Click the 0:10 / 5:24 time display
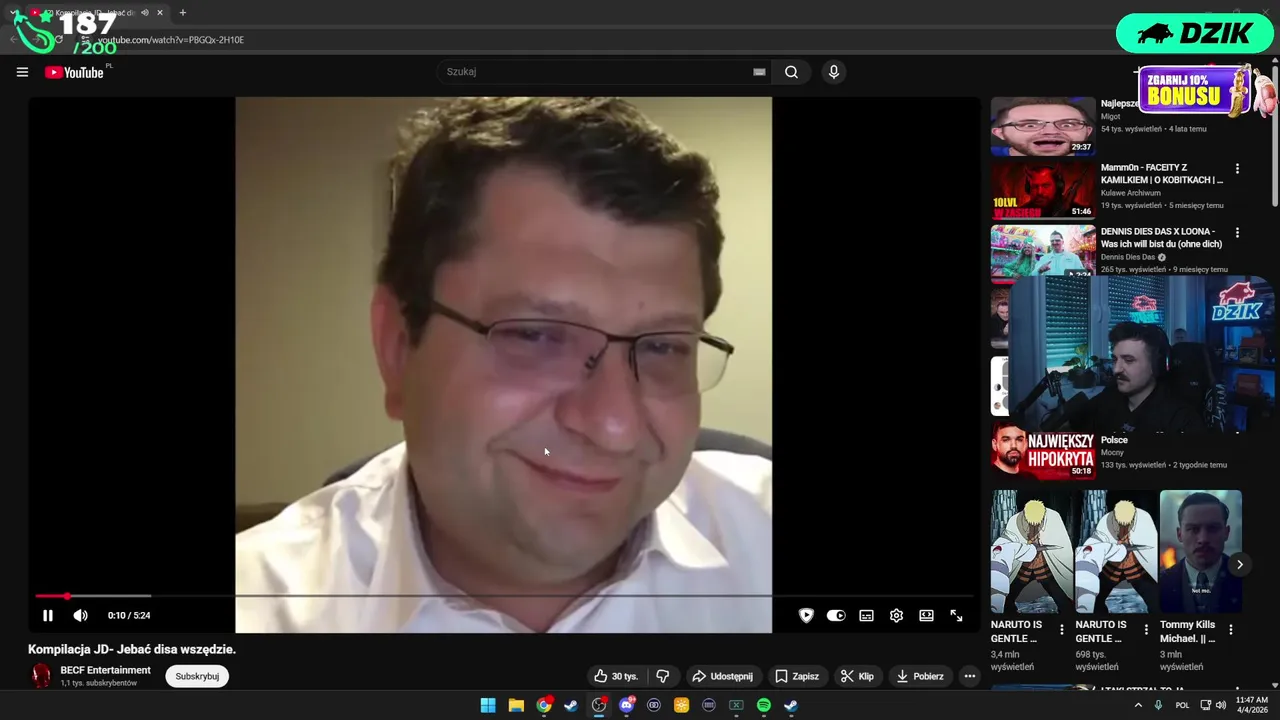The image size is (1280, 720). point(129,616)
